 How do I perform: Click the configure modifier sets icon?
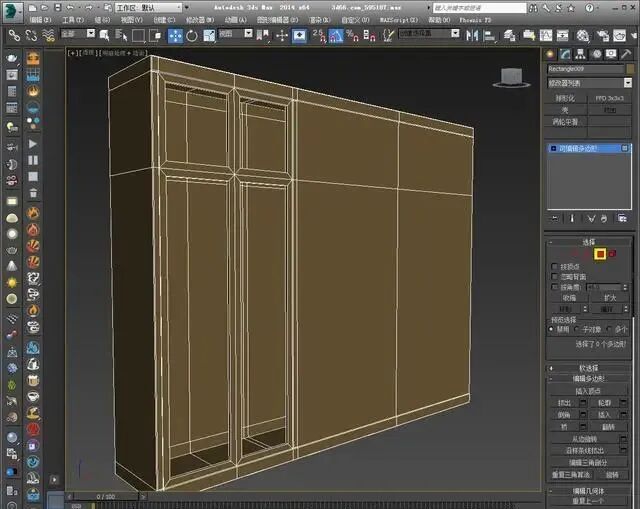tap(624, 218)
